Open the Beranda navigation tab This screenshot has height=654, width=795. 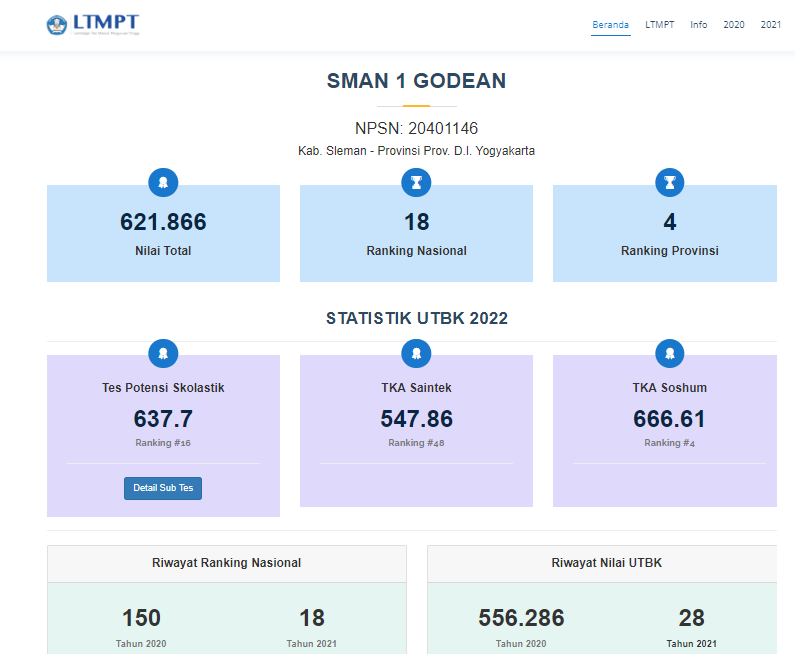click(x=610, y=25)
